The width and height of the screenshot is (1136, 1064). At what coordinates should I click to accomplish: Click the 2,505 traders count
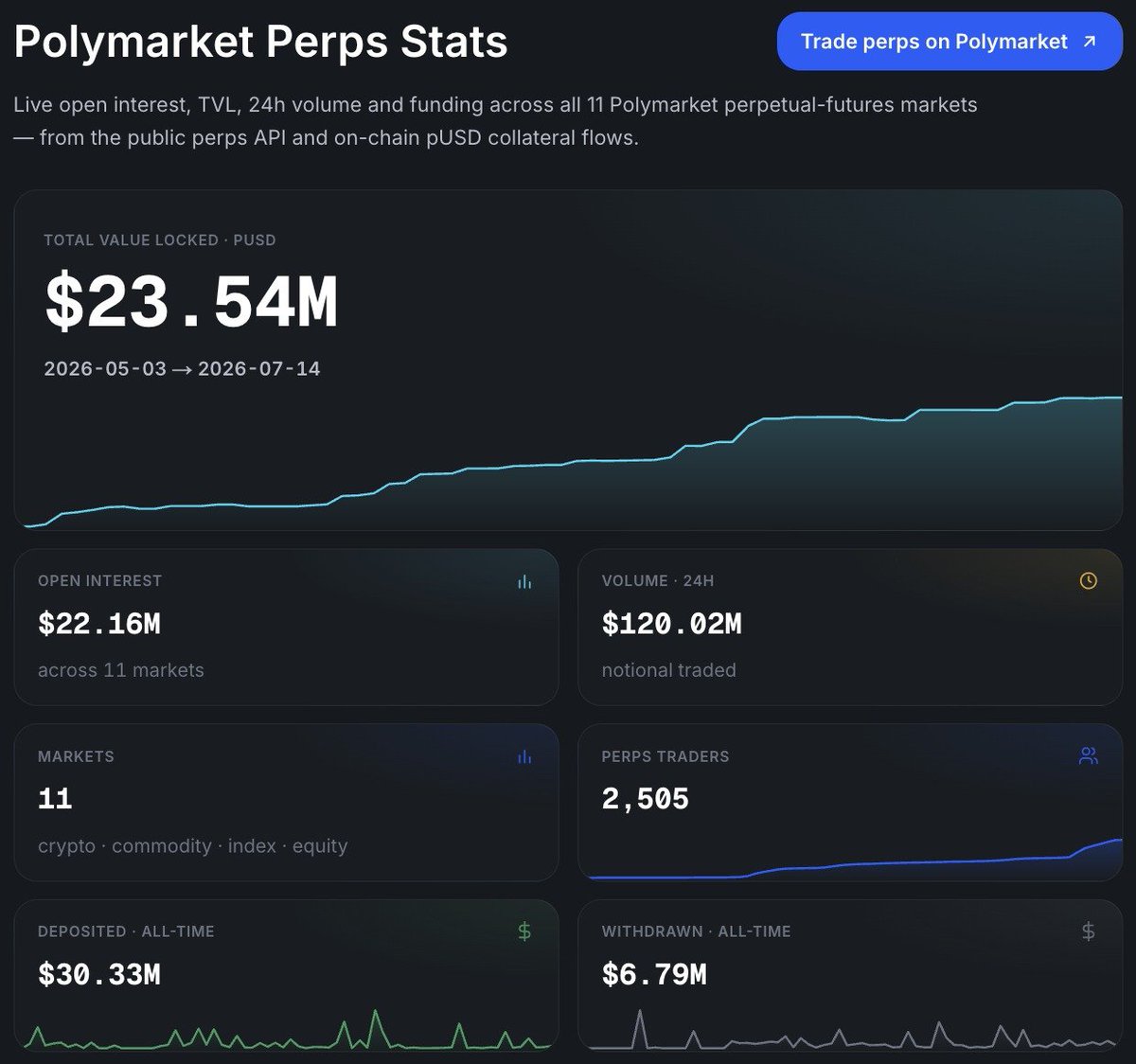pyautogui.click(x=646, y=799)
